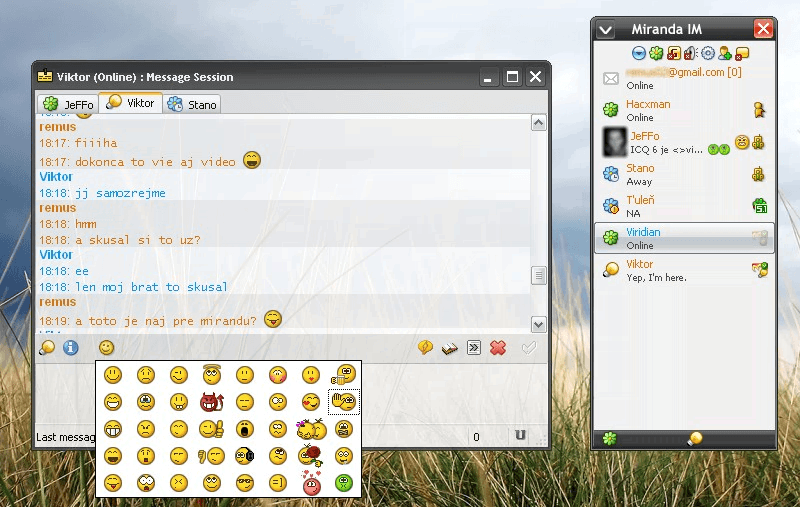Insert the headphones smiley
This screenshot has width=800, height=507.
coord(245,455)
